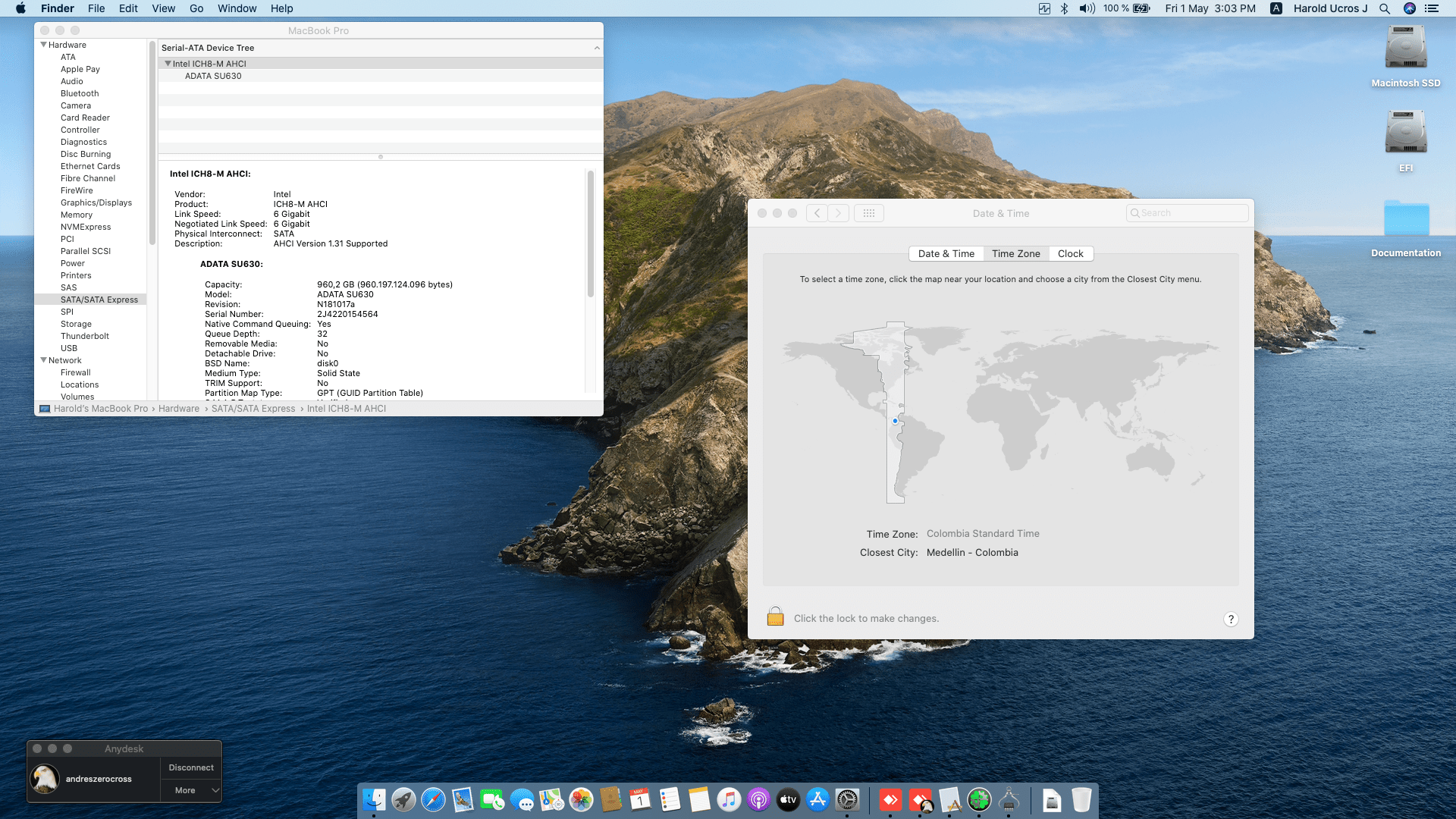Image resolution: width=1456 pixels, height=819 pixels.
Task: Open Safari compass icon in dock
Action: point(433,799)
